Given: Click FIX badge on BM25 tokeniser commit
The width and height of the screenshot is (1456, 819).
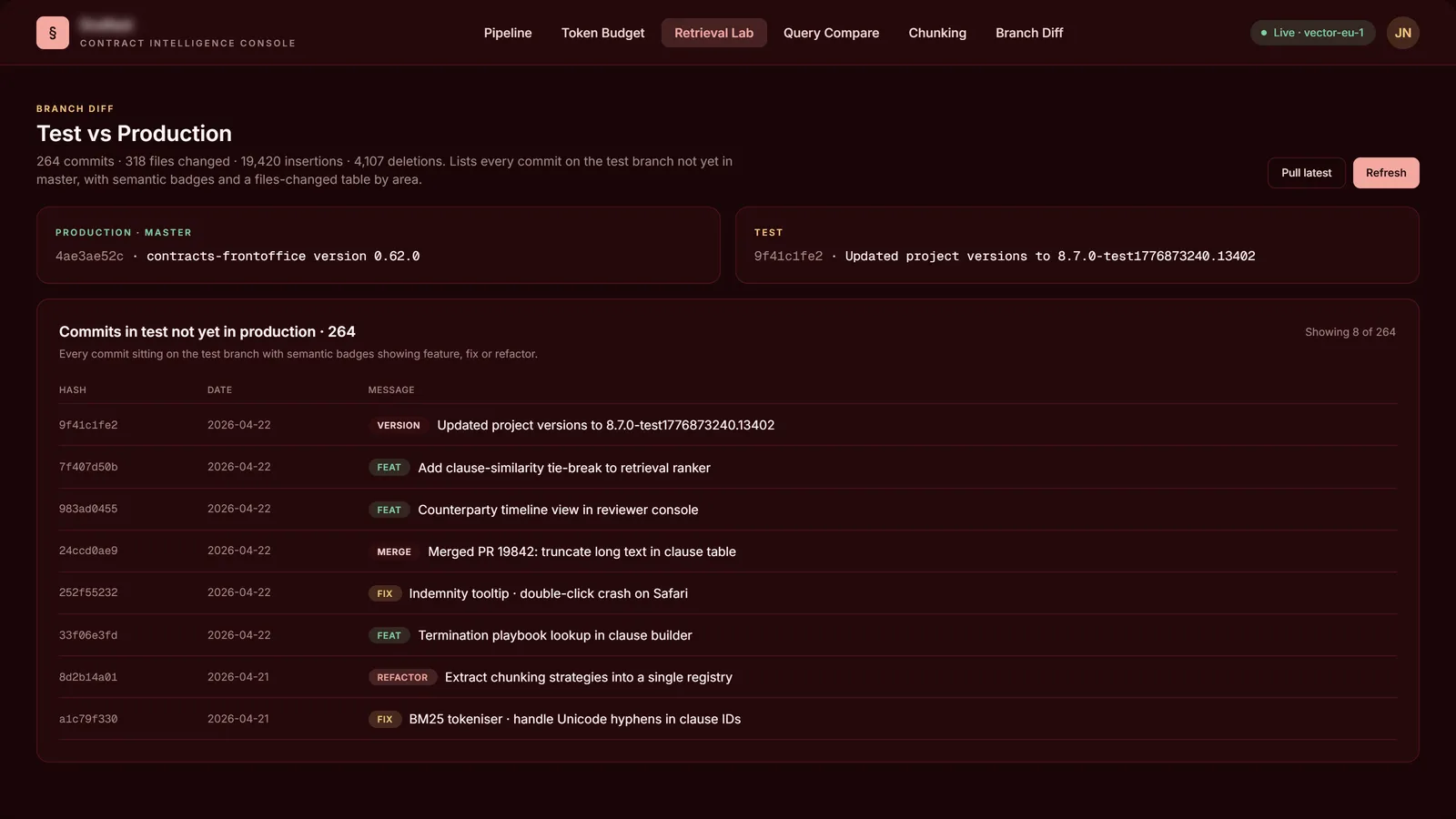Looking at the screenshot, I should pyautogui.click(x=385, y=719).
